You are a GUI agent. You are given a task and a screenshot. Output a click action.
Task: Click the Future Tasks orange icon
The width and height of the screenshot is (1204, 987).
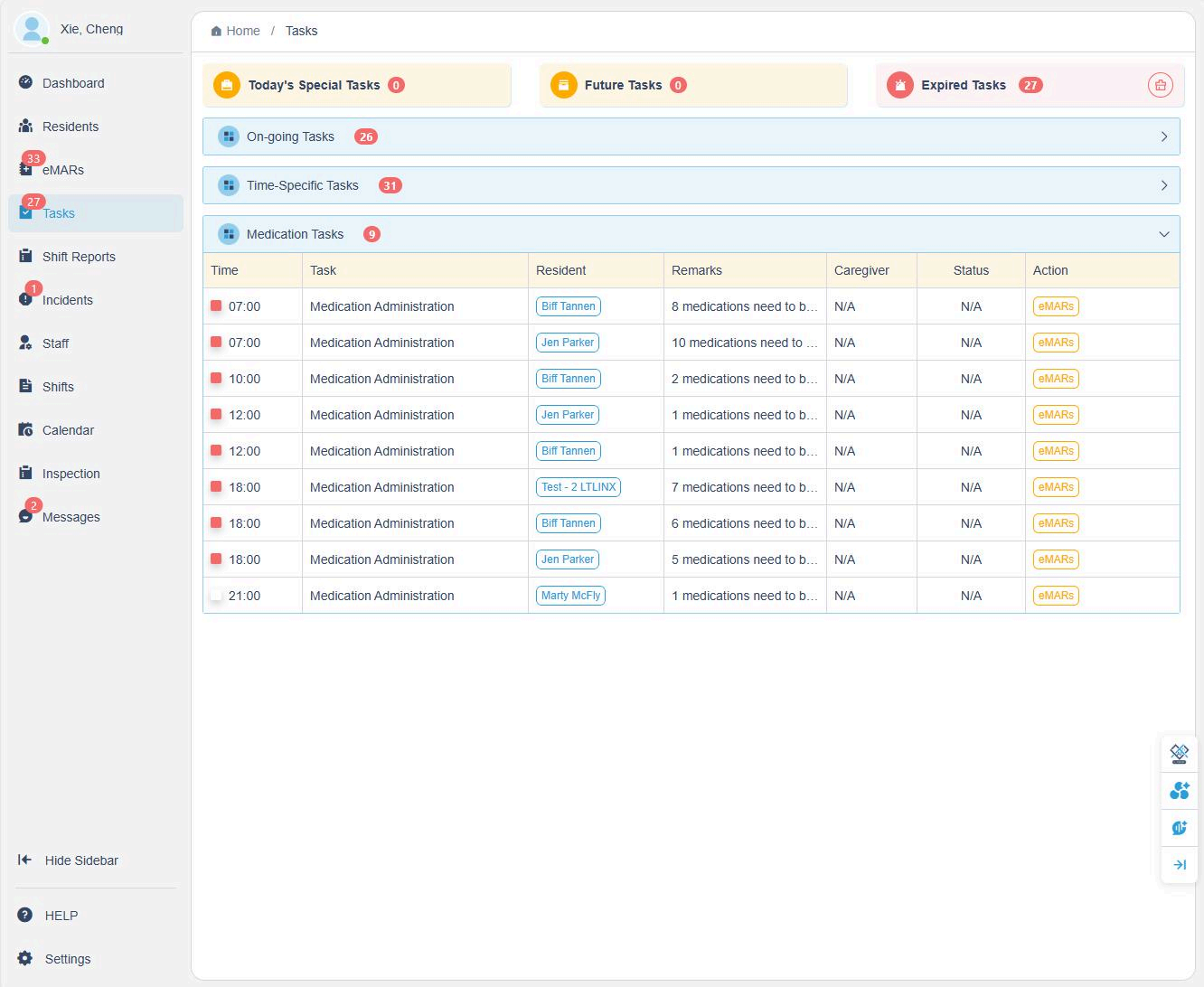click(x=563, y=85)
